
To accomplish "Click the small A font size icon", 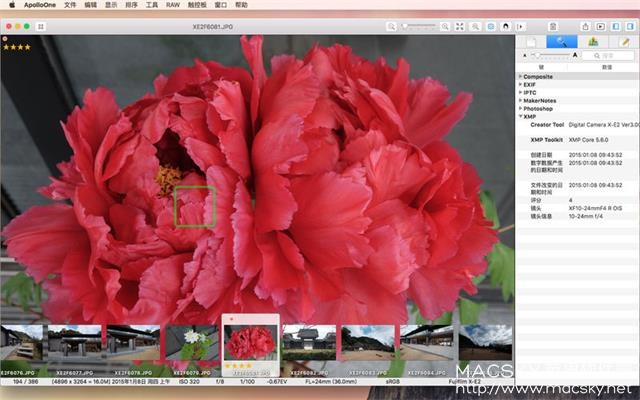I will [524, 56].
